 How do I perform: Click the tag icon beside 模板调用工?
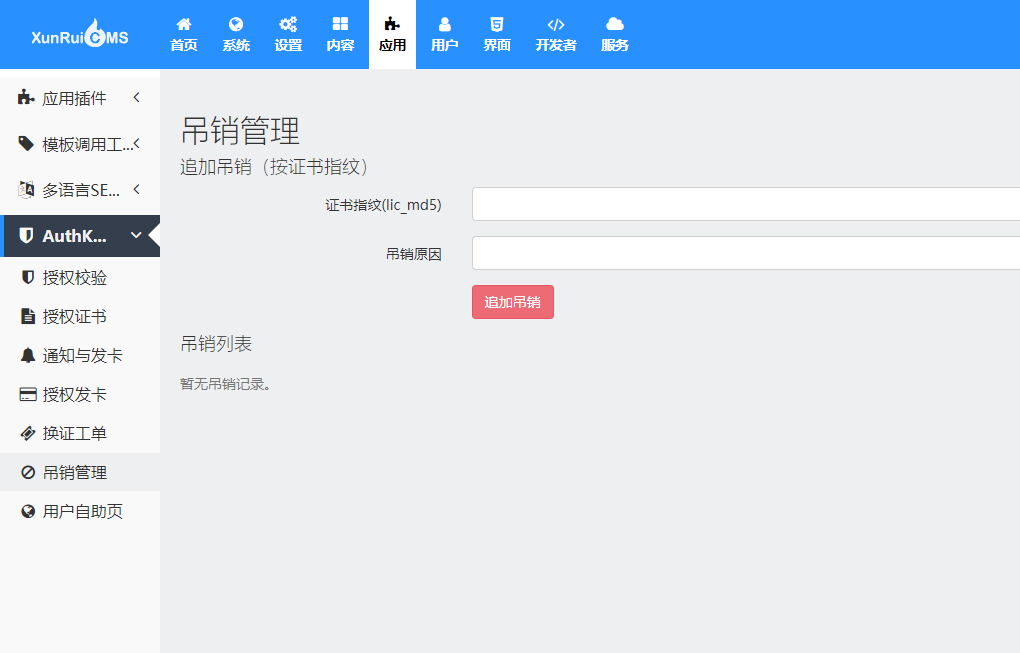(x=25, y=144)
